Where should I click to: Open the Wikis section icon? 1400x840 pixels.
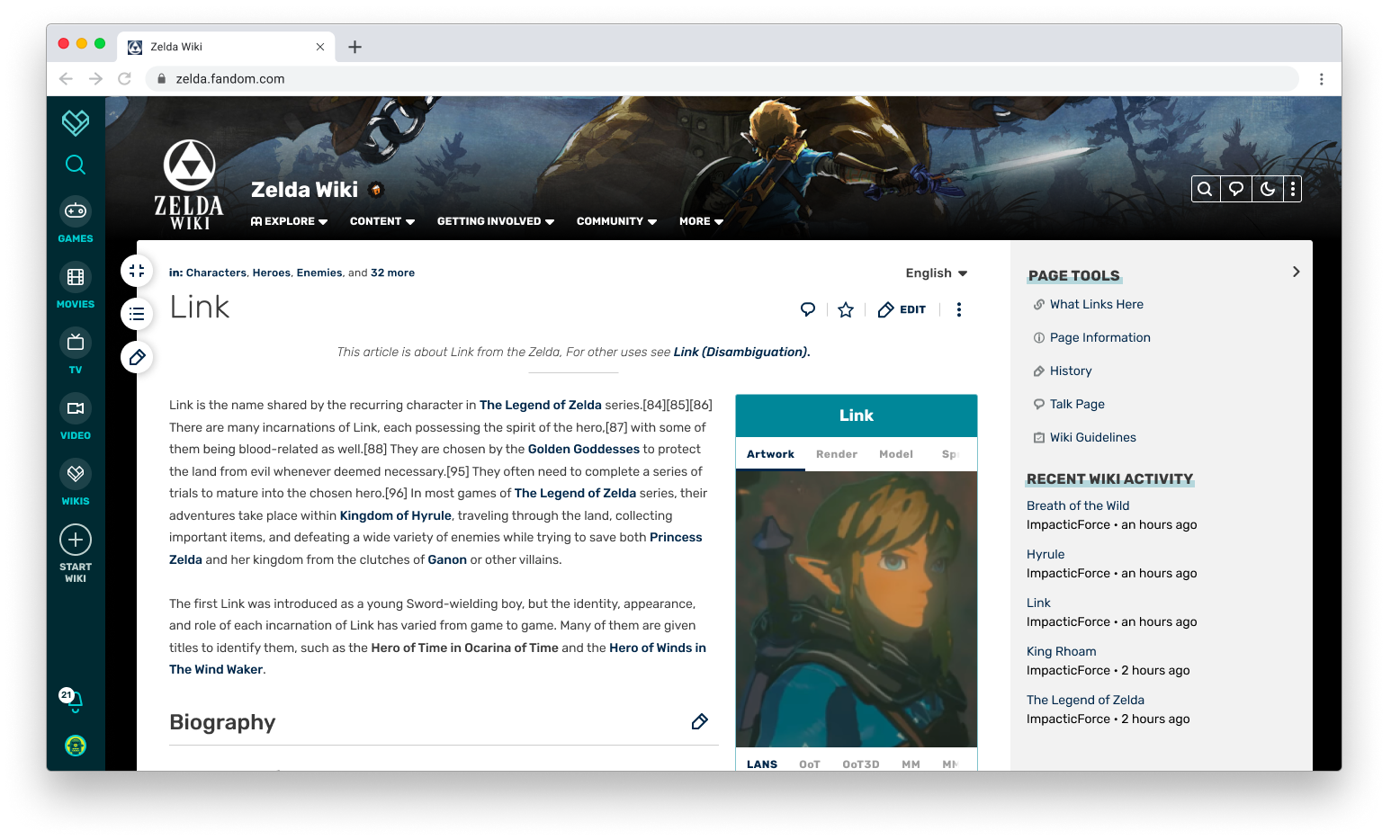tap(76, 474)
